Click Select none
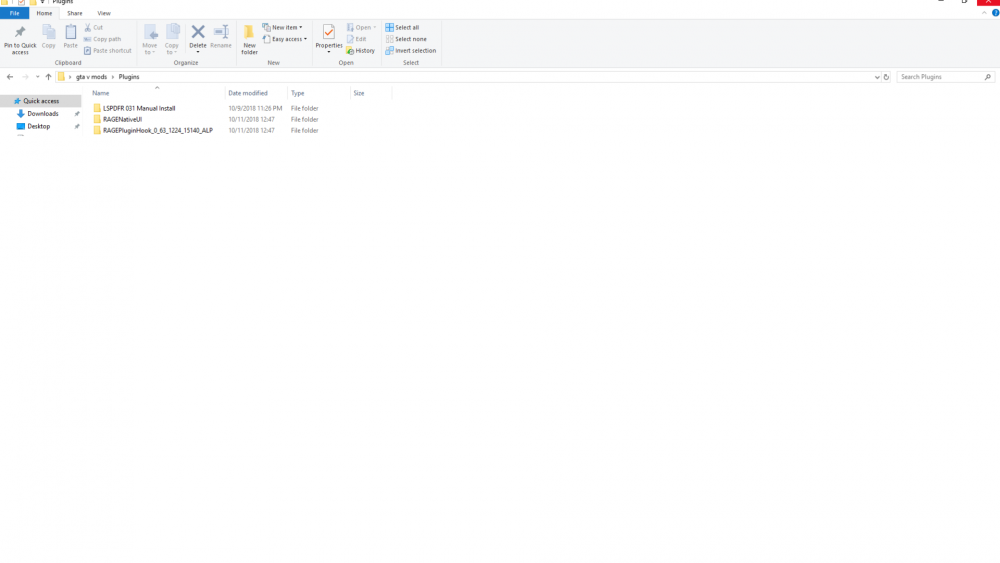Screen dimensions: 1000x563 (406, 39)
